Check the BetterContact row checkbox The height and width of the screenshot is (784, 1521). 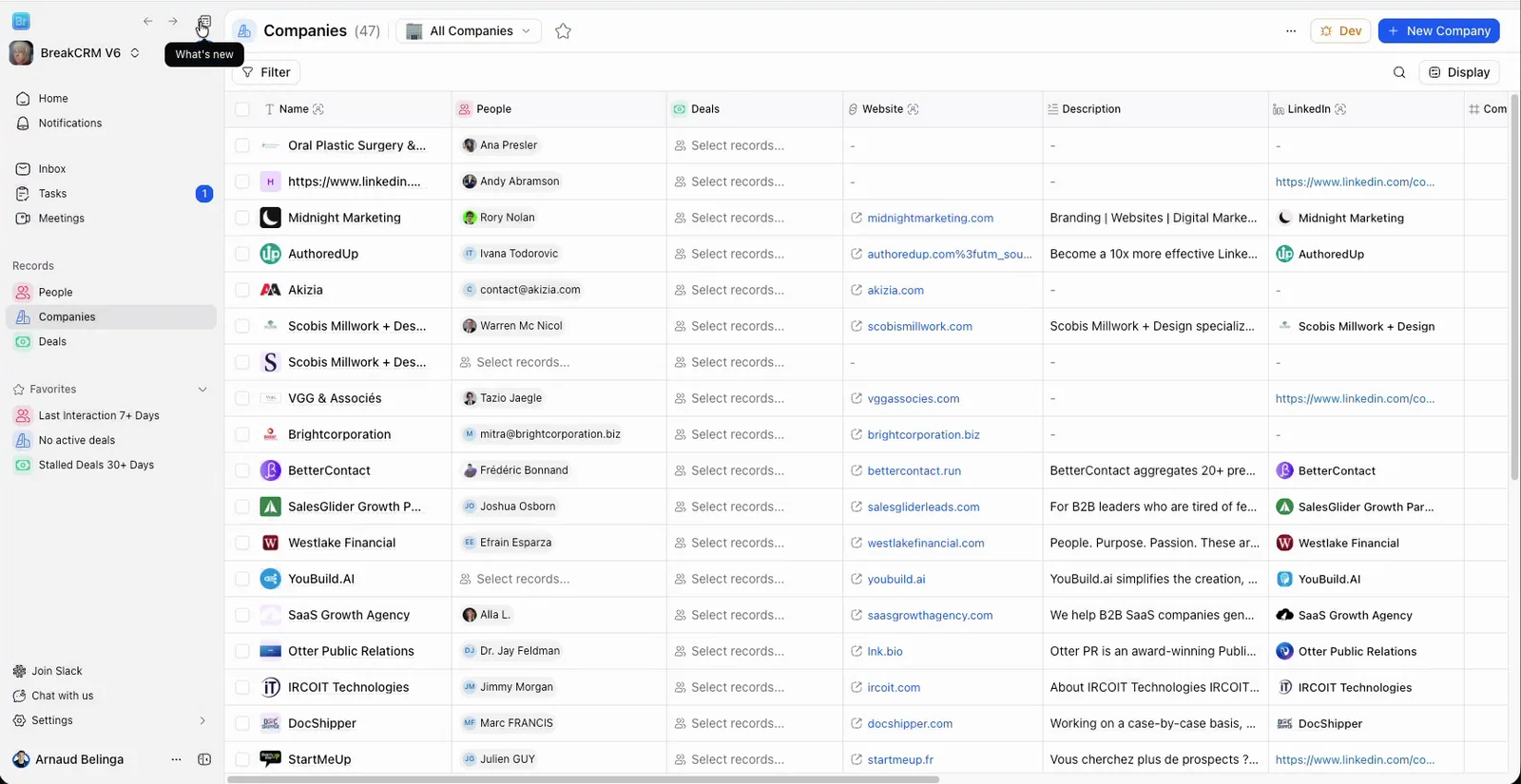coord(242,470)
